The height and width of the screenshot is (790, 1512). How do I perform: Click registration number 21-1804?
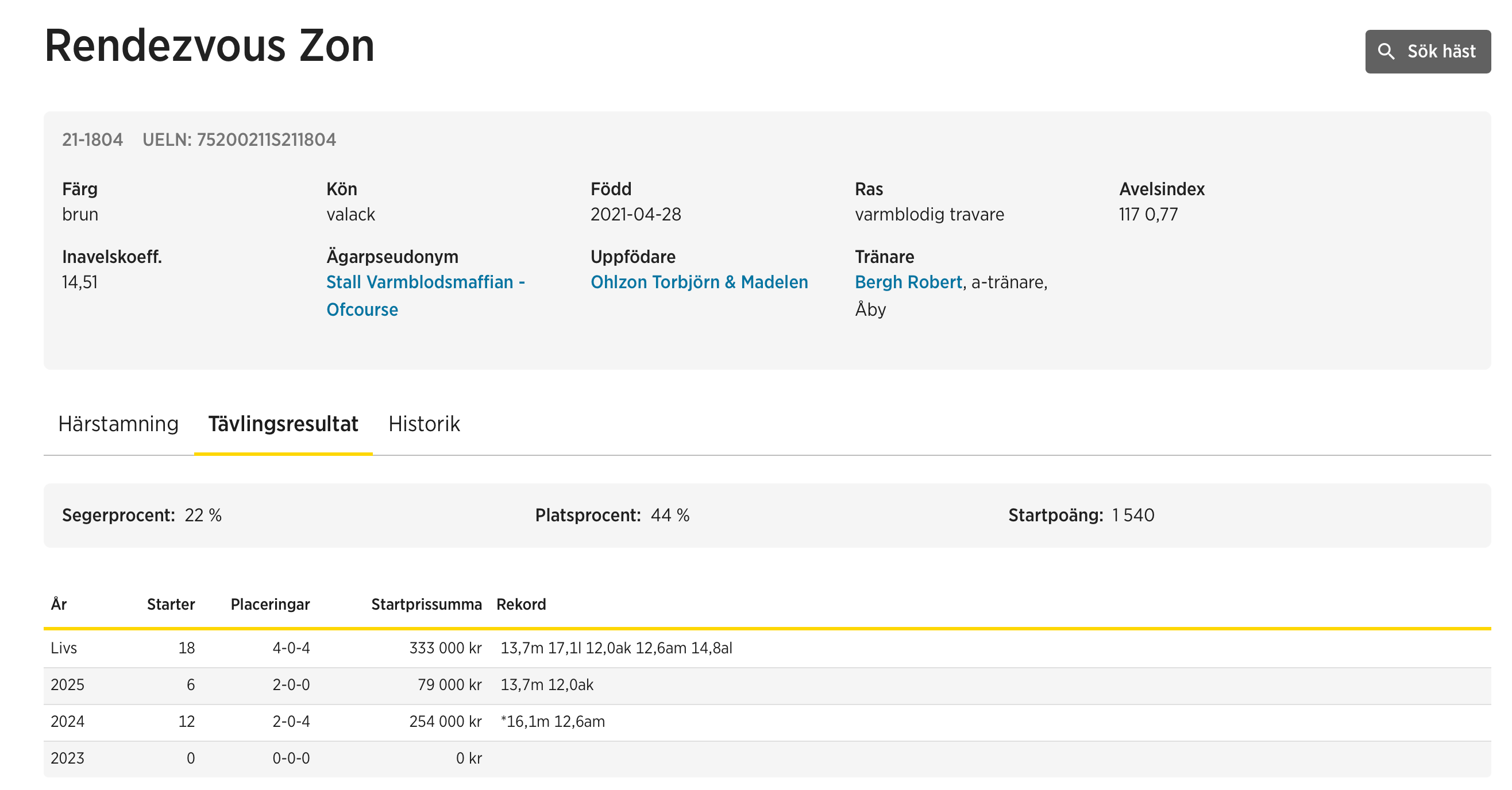pyautogui.click(x=92, y=140)
